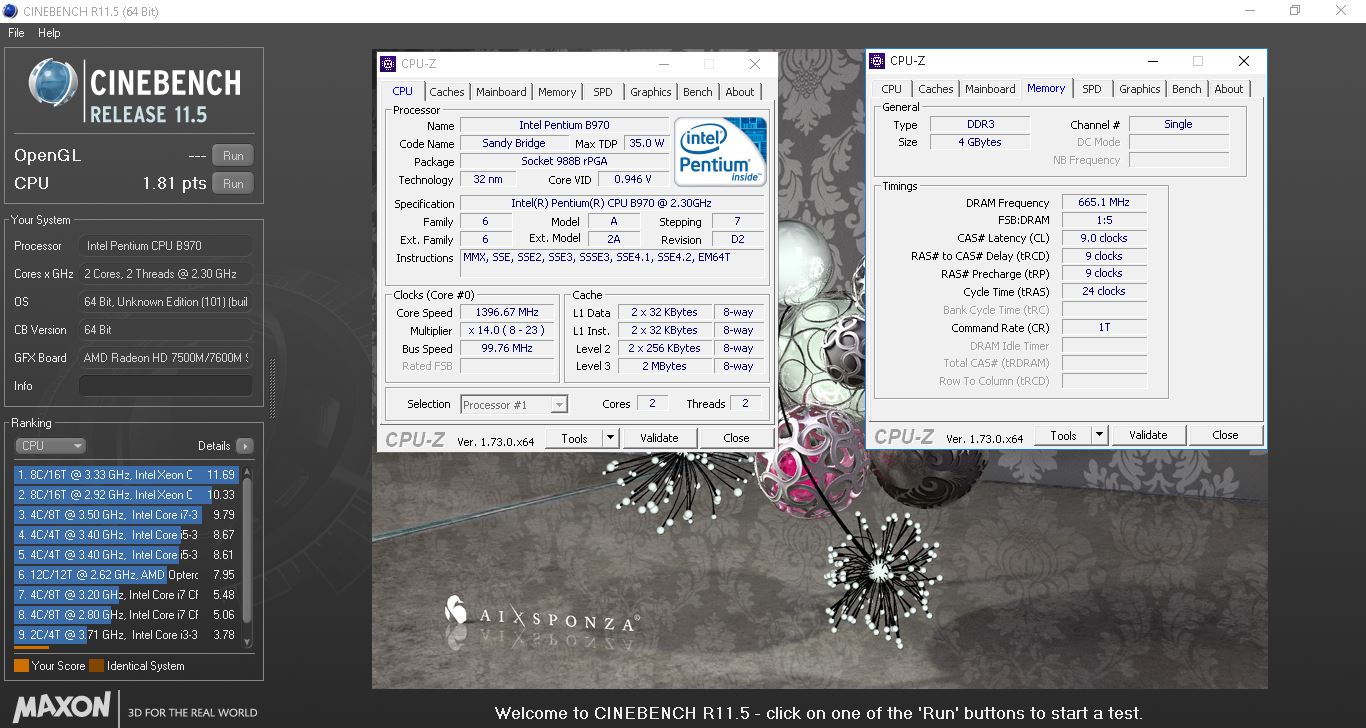
Task: Open Graphics tab in right CPU-Z window
Action: point(1140,90)
